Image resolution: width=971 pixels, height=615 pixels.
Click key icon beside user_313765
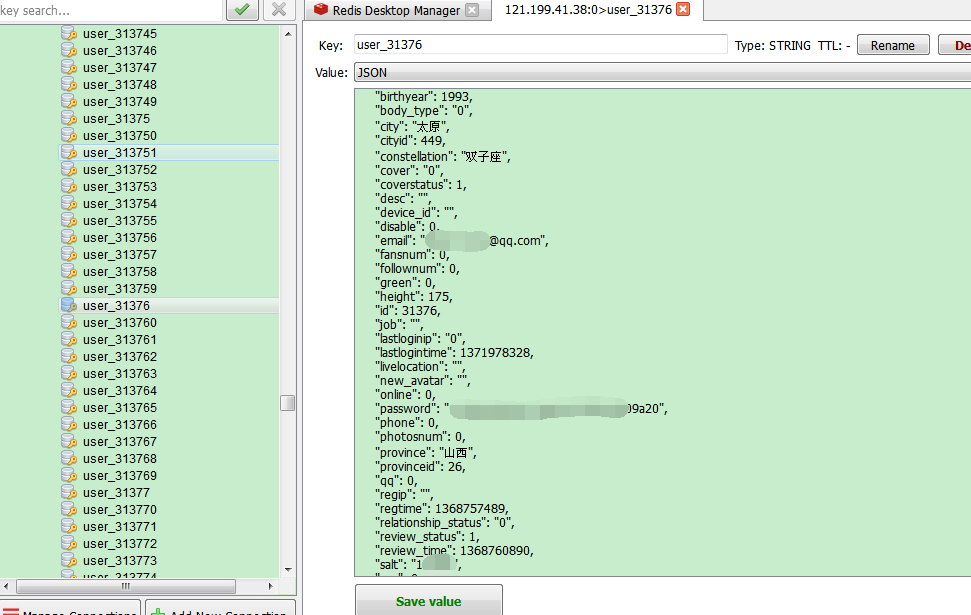69,408
